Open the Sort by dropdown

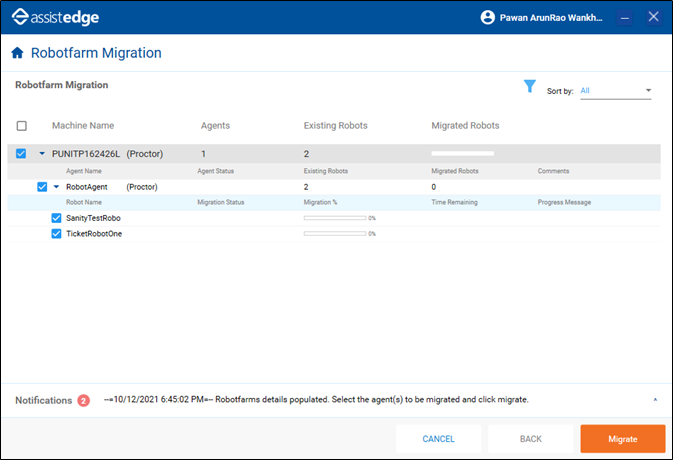pos(616,91)
